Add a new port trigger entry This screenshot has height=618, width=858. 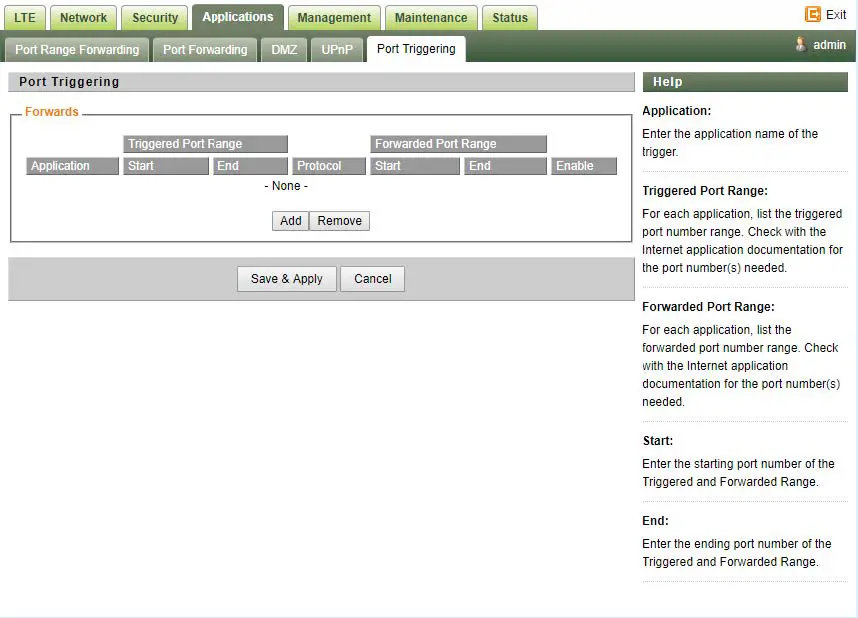[x=291, y=221]
